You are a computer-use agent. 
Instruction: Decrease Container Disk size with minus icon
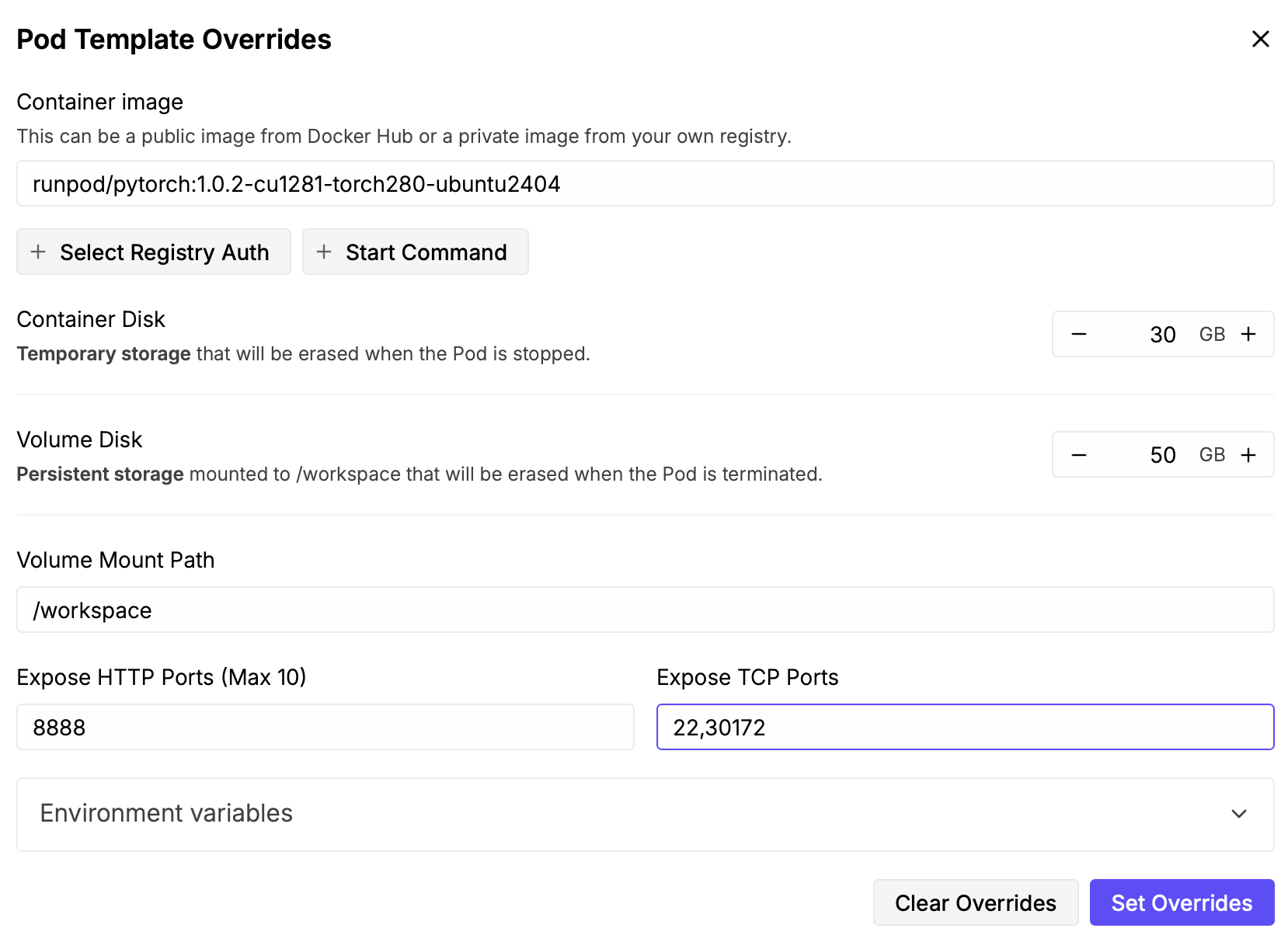point(1079,334)
